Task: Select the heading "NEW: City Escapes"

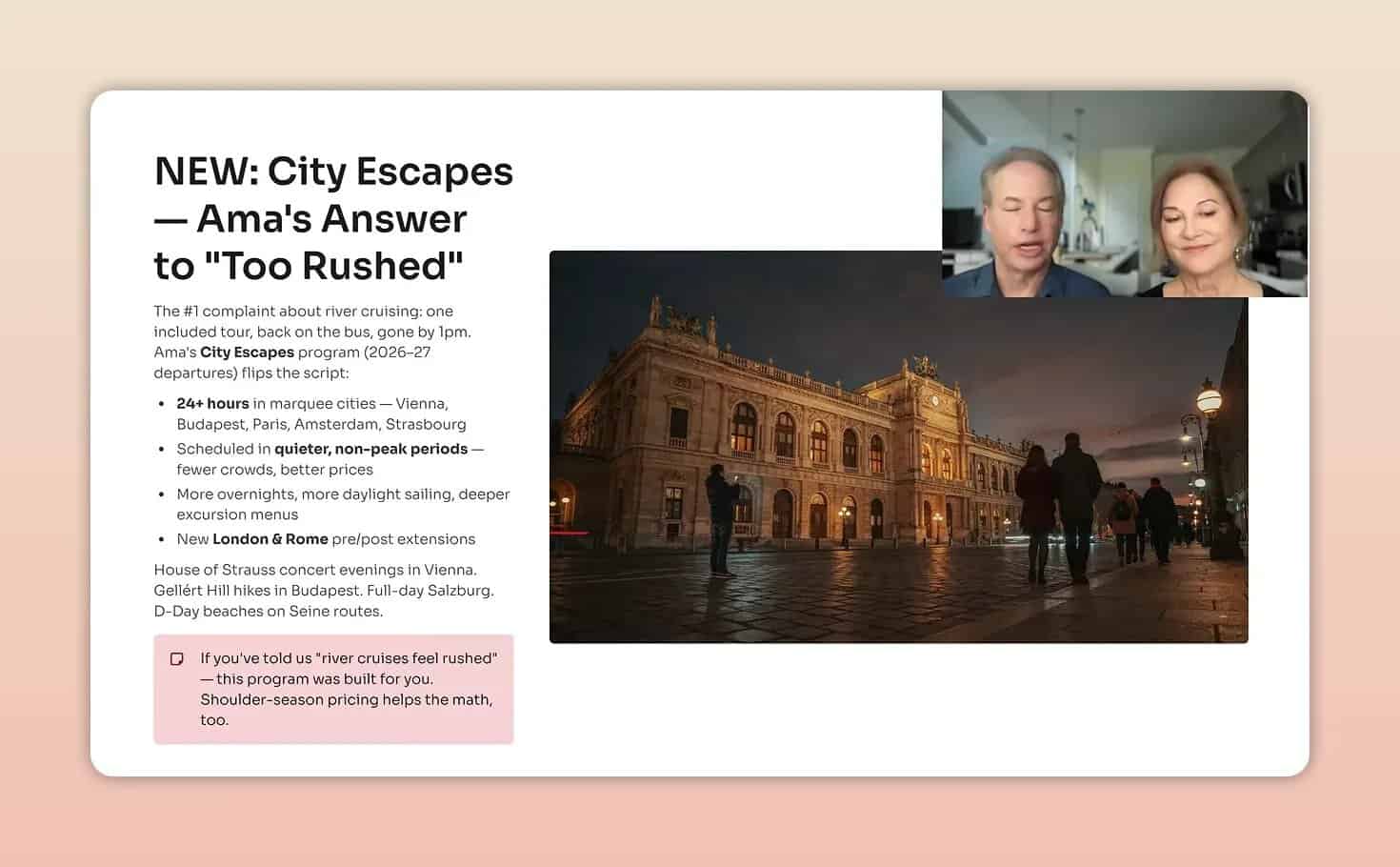Action: 333,171
